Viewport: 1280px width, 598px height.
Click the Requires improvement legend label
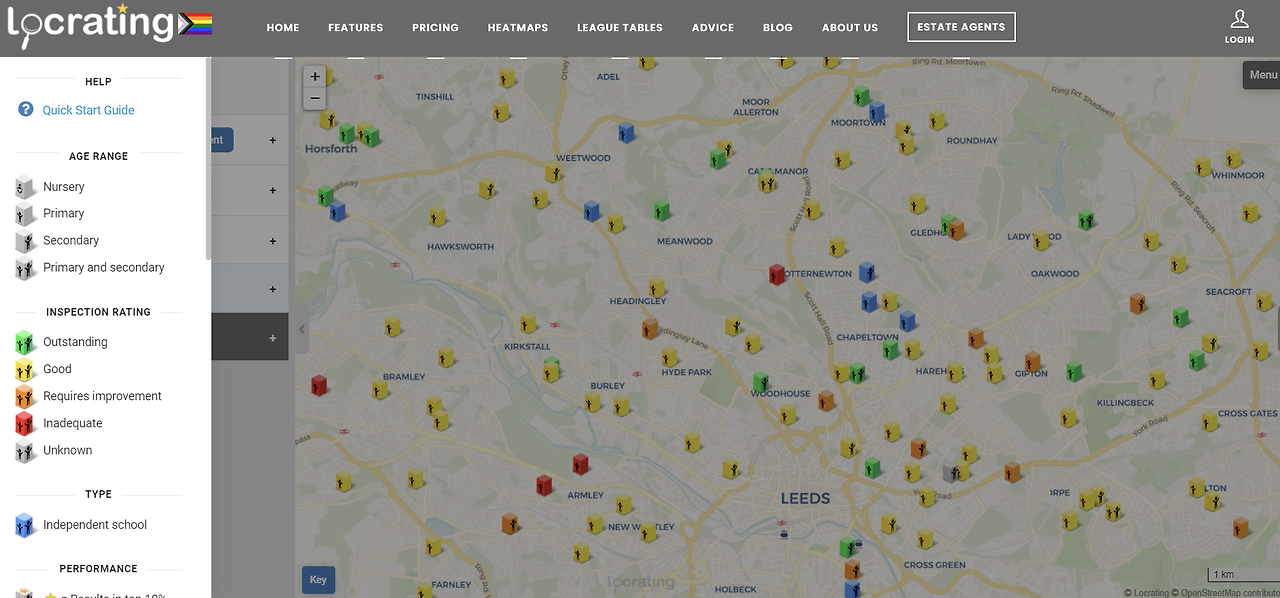[x=102, y=396]
